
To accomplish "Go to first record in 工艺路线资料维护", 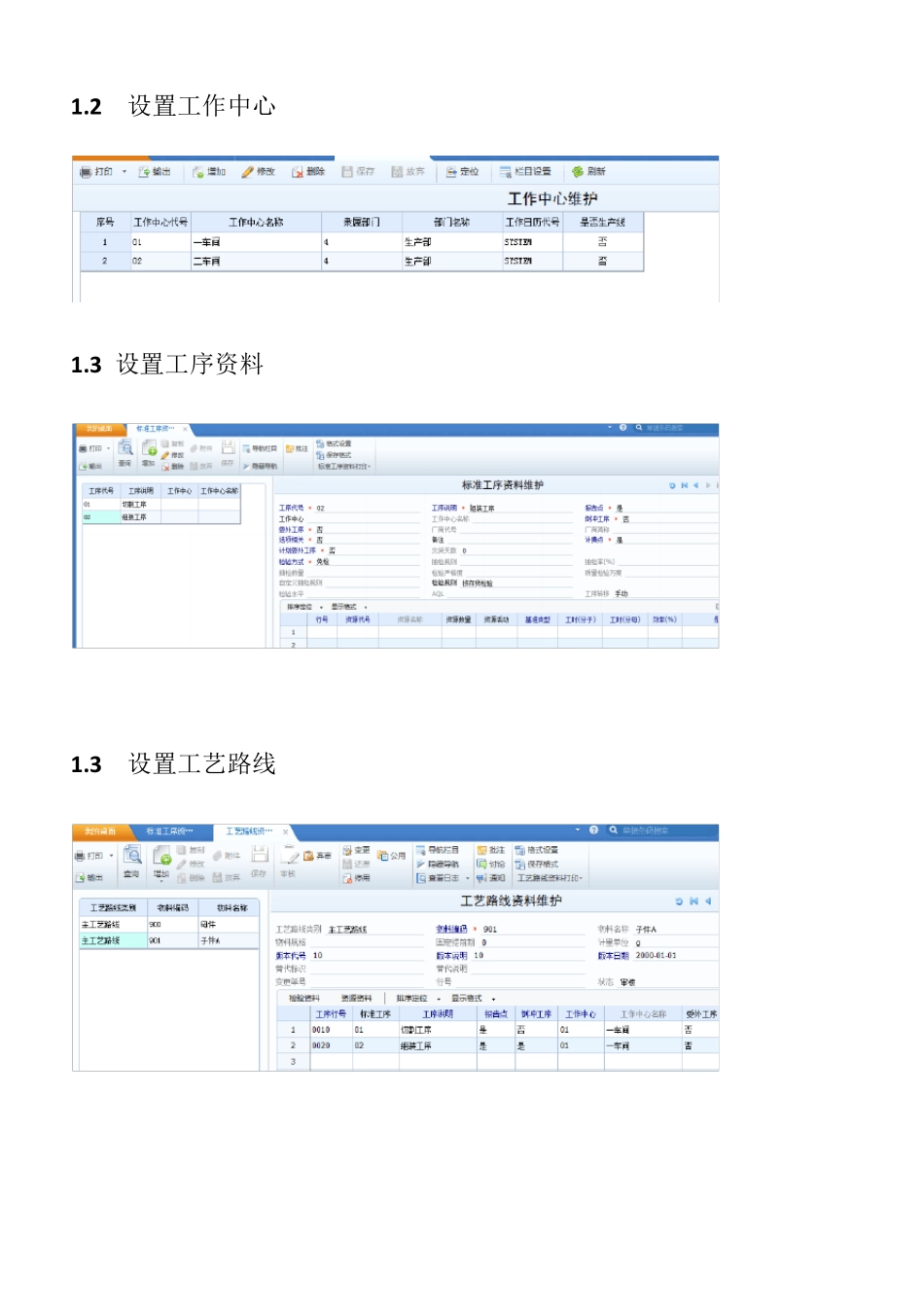I will point(693,901).
